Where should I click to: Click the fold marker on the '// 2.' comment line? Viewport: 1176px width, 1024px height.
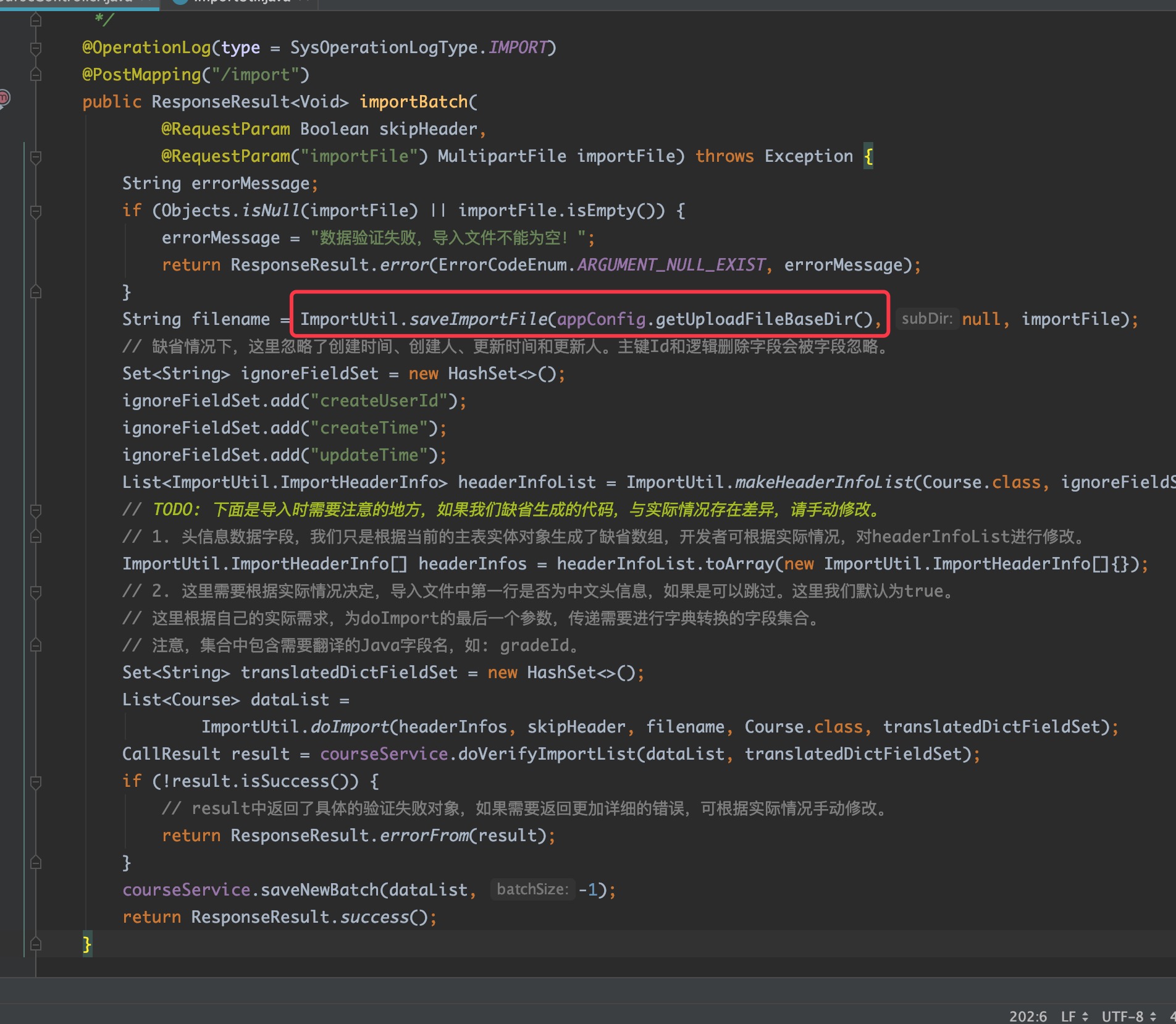pos(36,592)
